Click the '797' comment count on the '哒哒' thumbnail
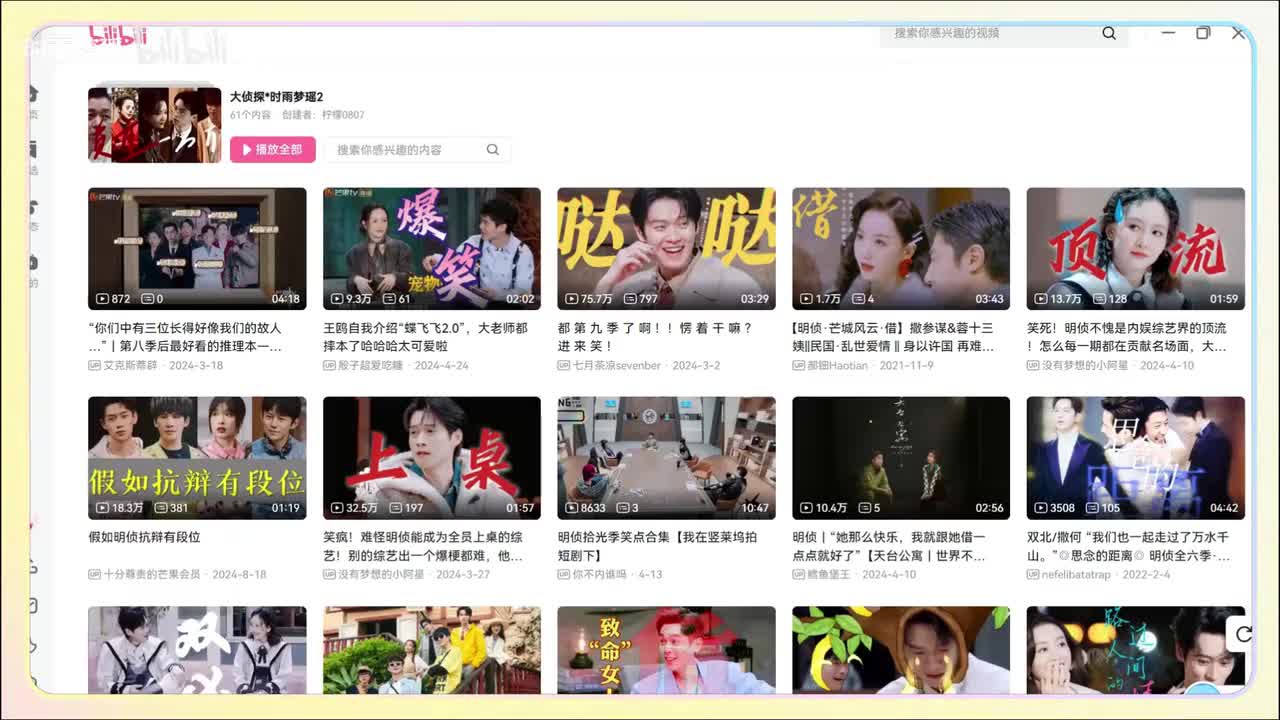This screenshot has width=1280, height=720. coord(640,299)
